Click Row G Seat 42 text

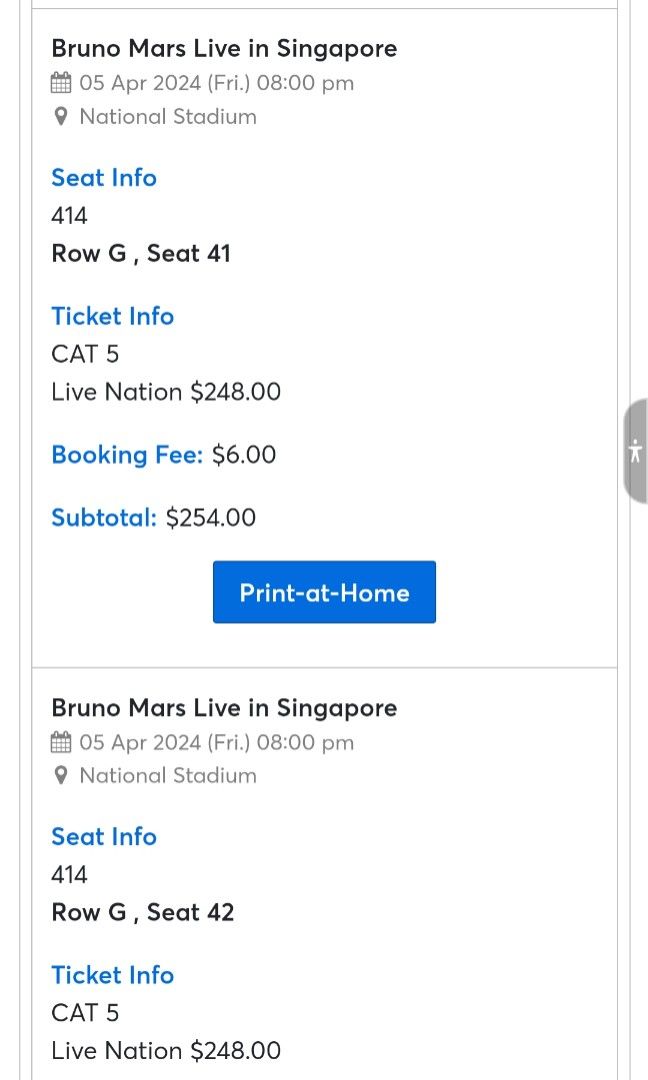click(x=142, y=912)
